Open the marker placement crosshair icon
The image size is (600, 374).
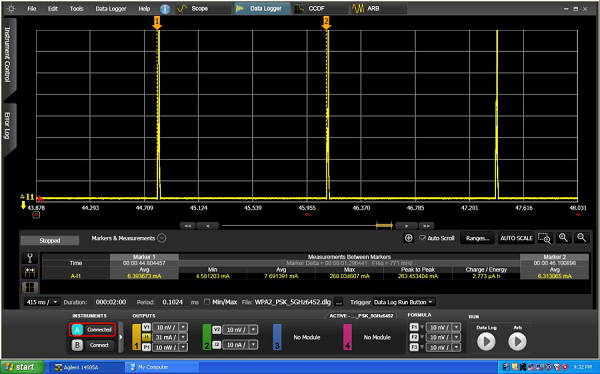pos(409,238)
